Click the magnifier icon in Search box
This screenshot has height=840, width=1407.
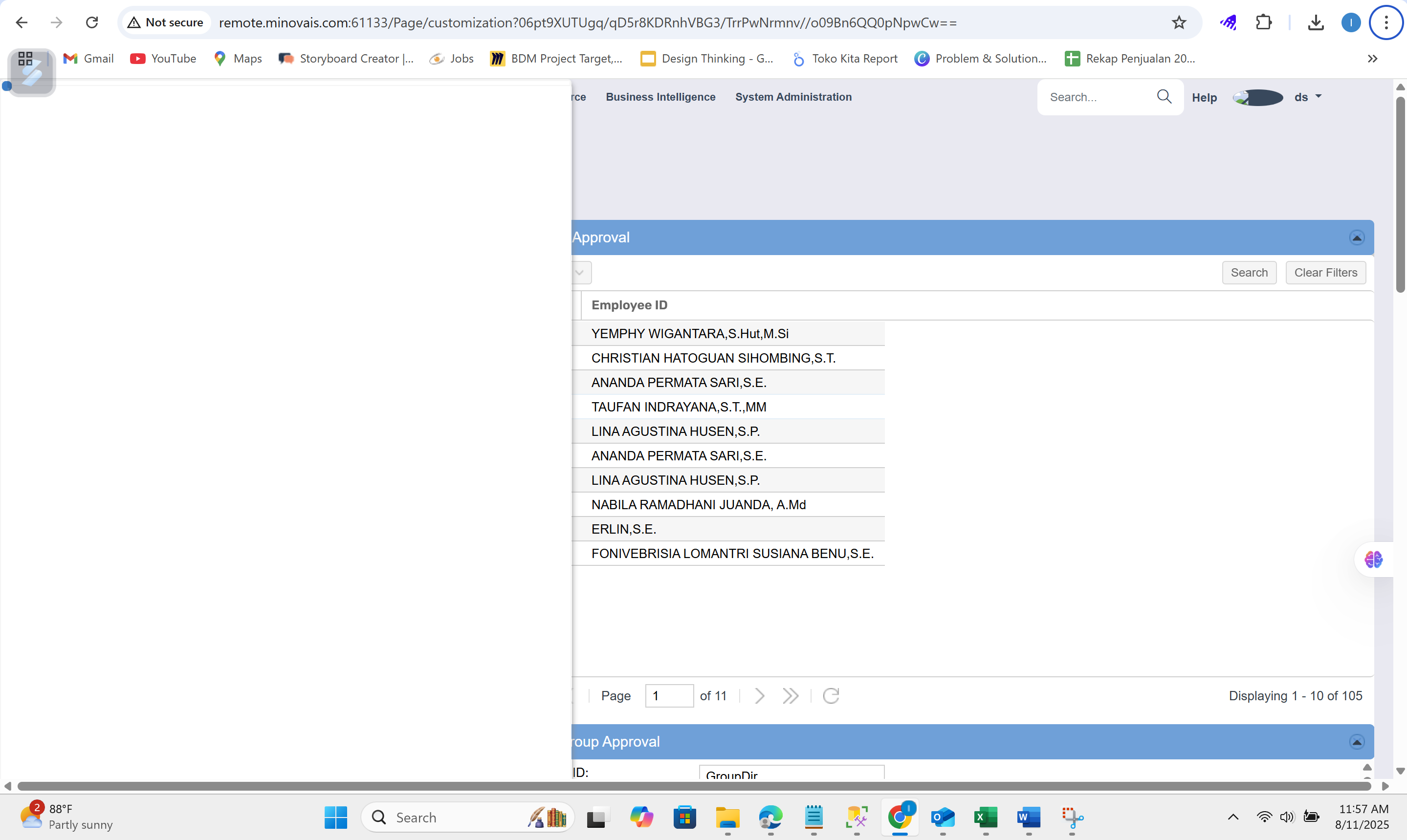1164,97
